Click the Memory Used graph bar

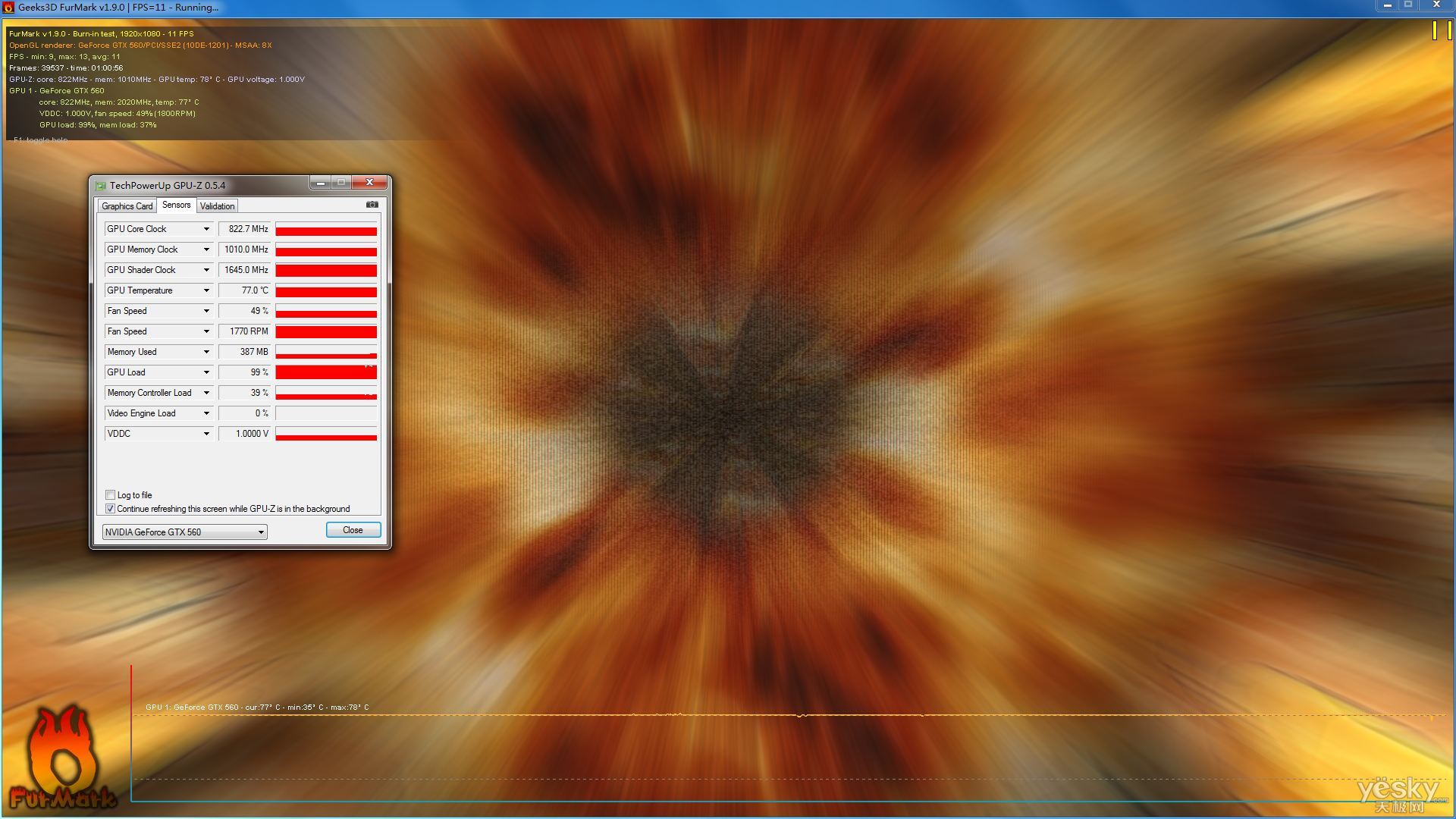[x=326, y=352]
